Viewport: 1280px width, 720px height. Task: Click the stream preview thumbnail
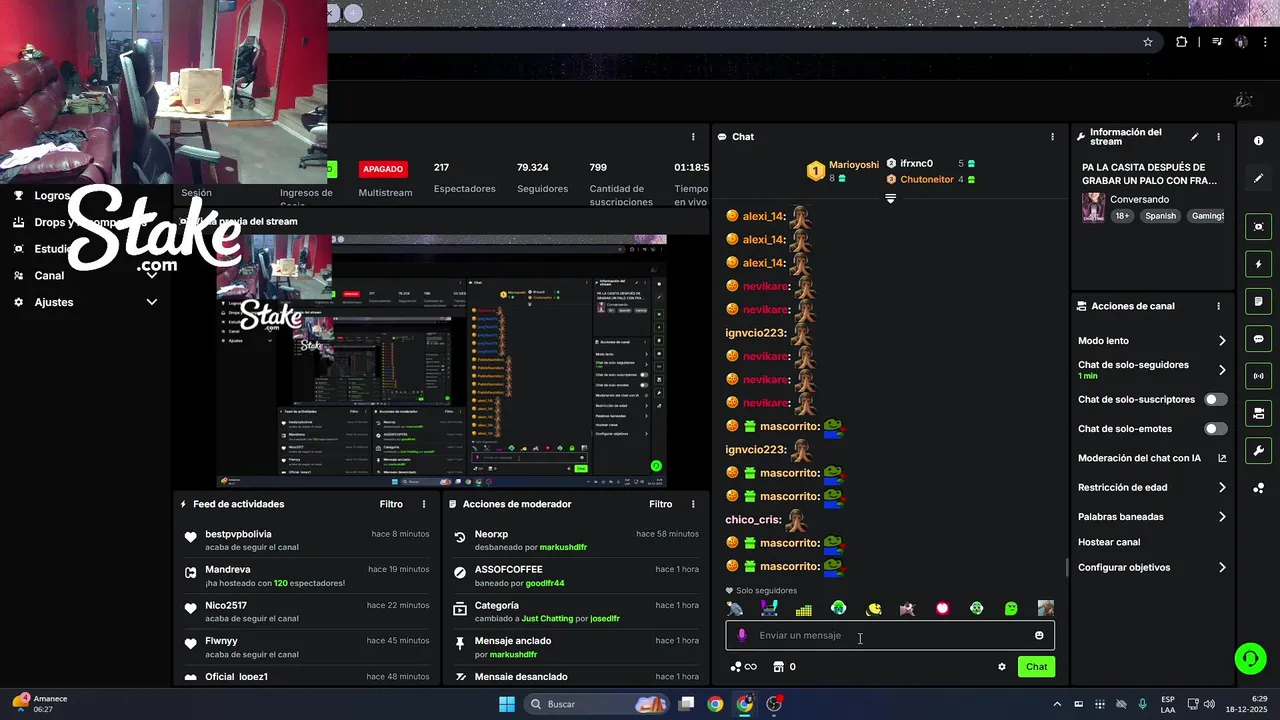click(442, 360)
